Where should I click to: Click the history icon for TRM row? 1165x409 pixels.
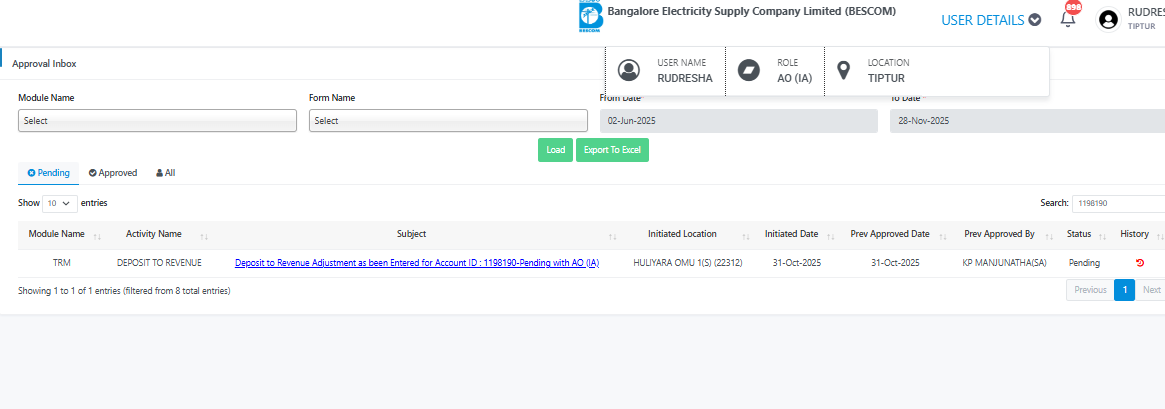pos(1140,263)
